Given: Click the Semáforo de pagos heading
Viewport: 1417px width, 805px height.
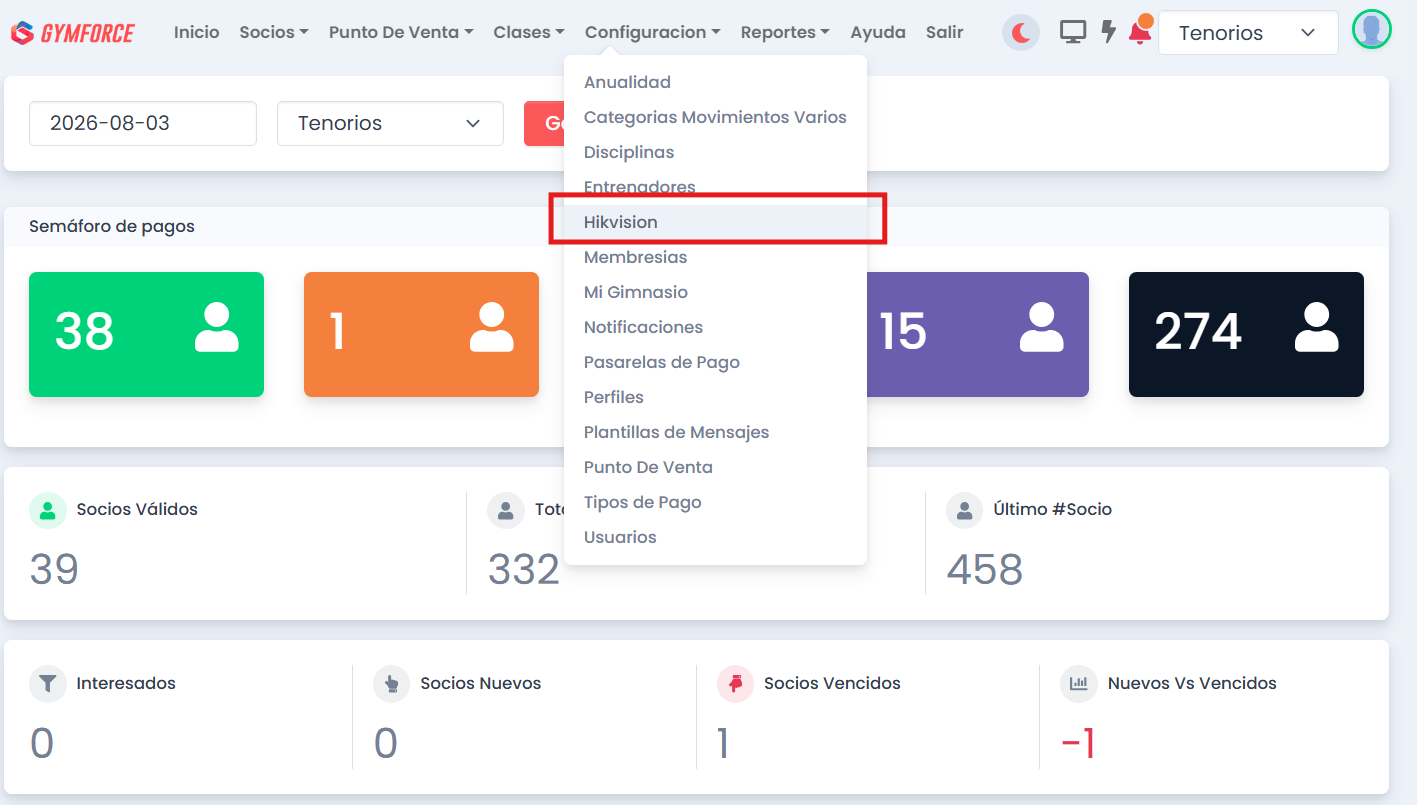Looking at the screenshot, I should (112, 226).
